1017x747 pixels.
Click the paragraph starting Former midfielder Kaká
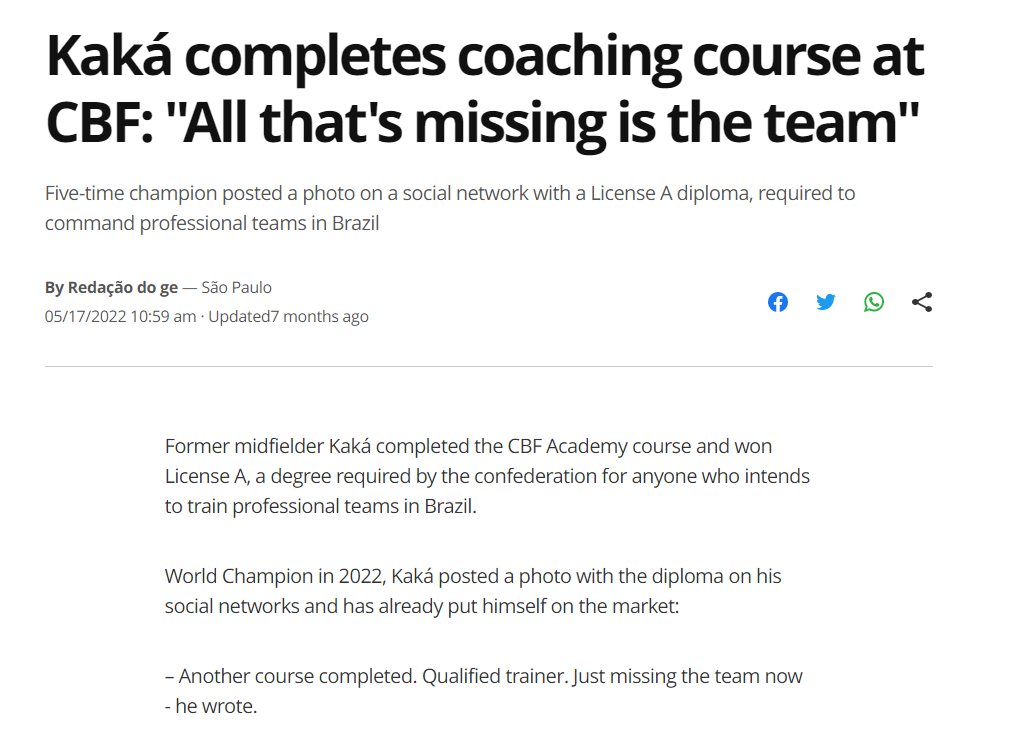click(x=487, y=476)
